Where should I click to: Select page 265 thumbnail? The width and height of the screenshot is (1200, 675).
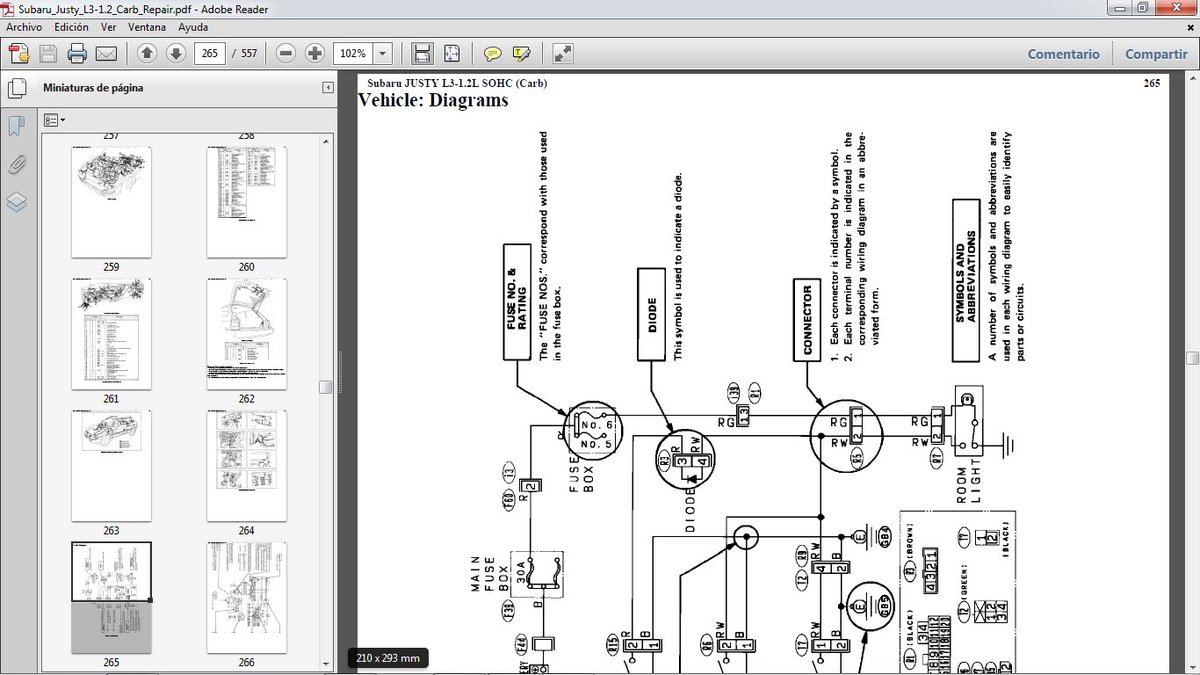111,598
